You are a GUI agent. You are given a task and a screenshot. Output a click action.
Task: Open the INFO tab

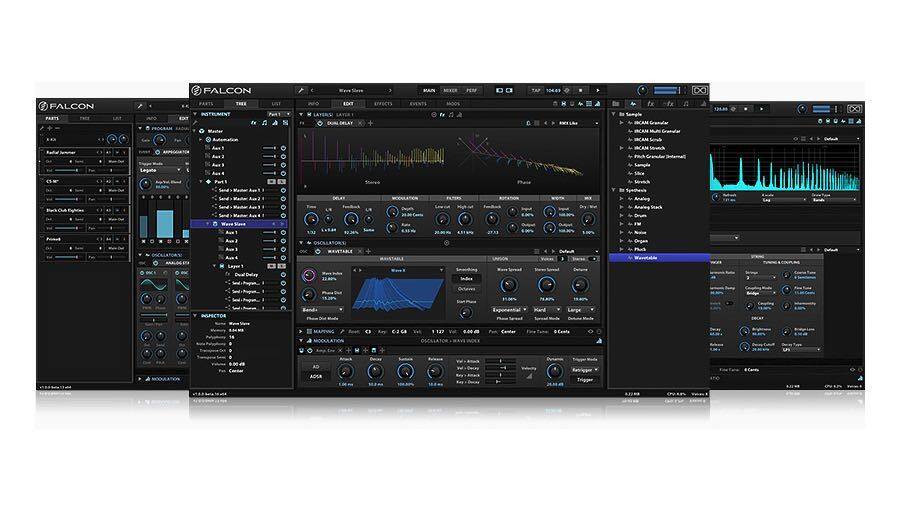point(313,104)
